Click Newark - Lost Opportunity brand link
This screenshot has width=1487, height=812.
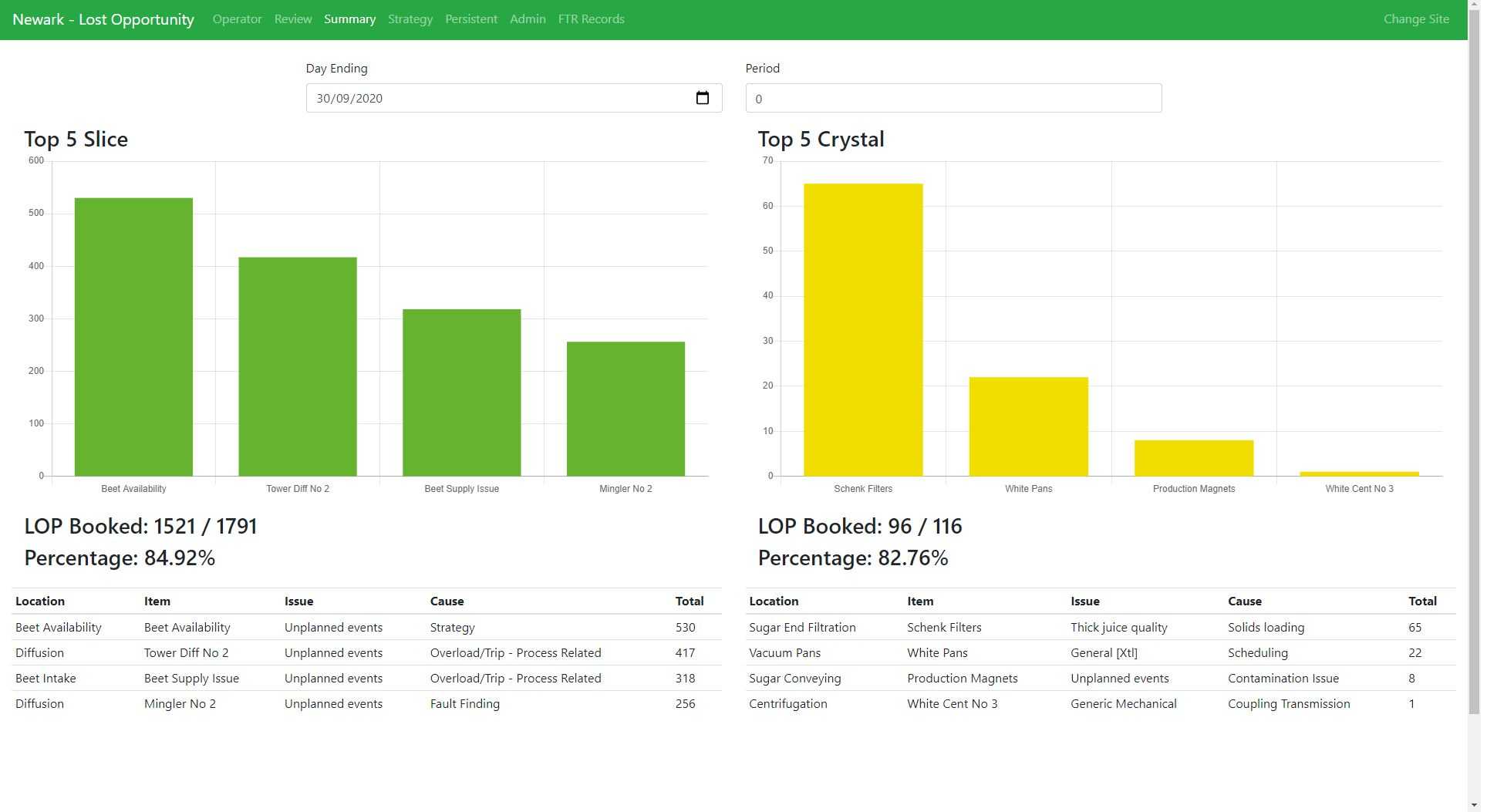click(x=103, y=19)
